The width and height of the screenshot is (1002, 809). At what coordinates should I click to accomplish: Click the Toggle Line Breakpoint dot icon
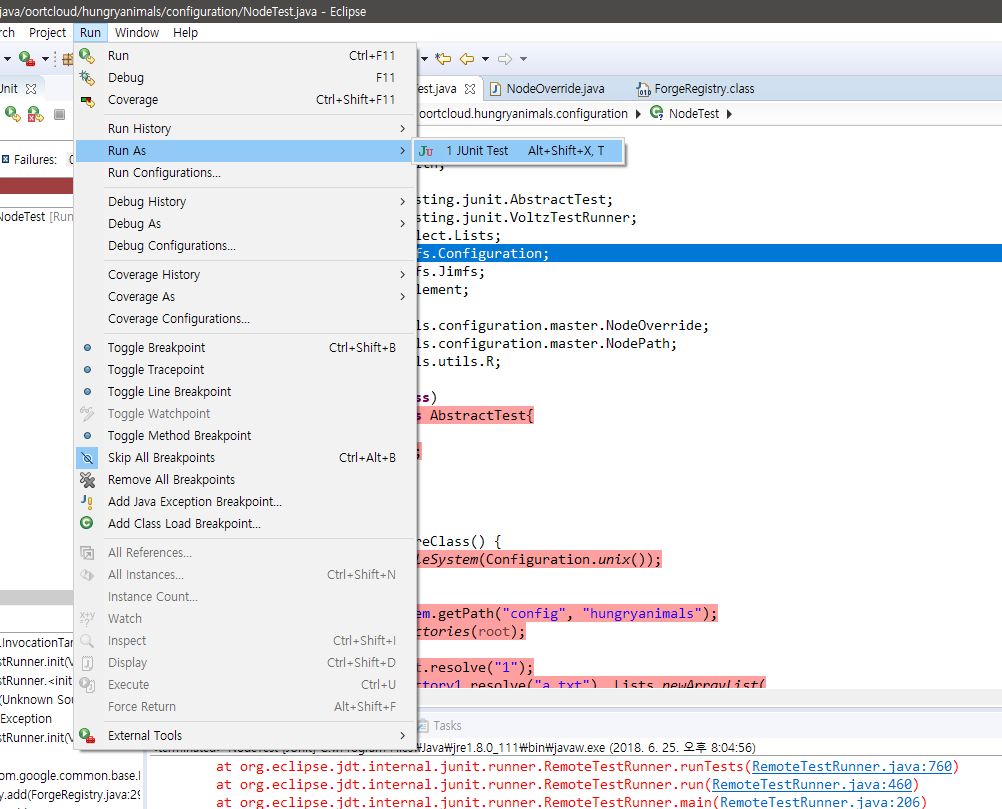pyautogui.click(x=88, y=392)
